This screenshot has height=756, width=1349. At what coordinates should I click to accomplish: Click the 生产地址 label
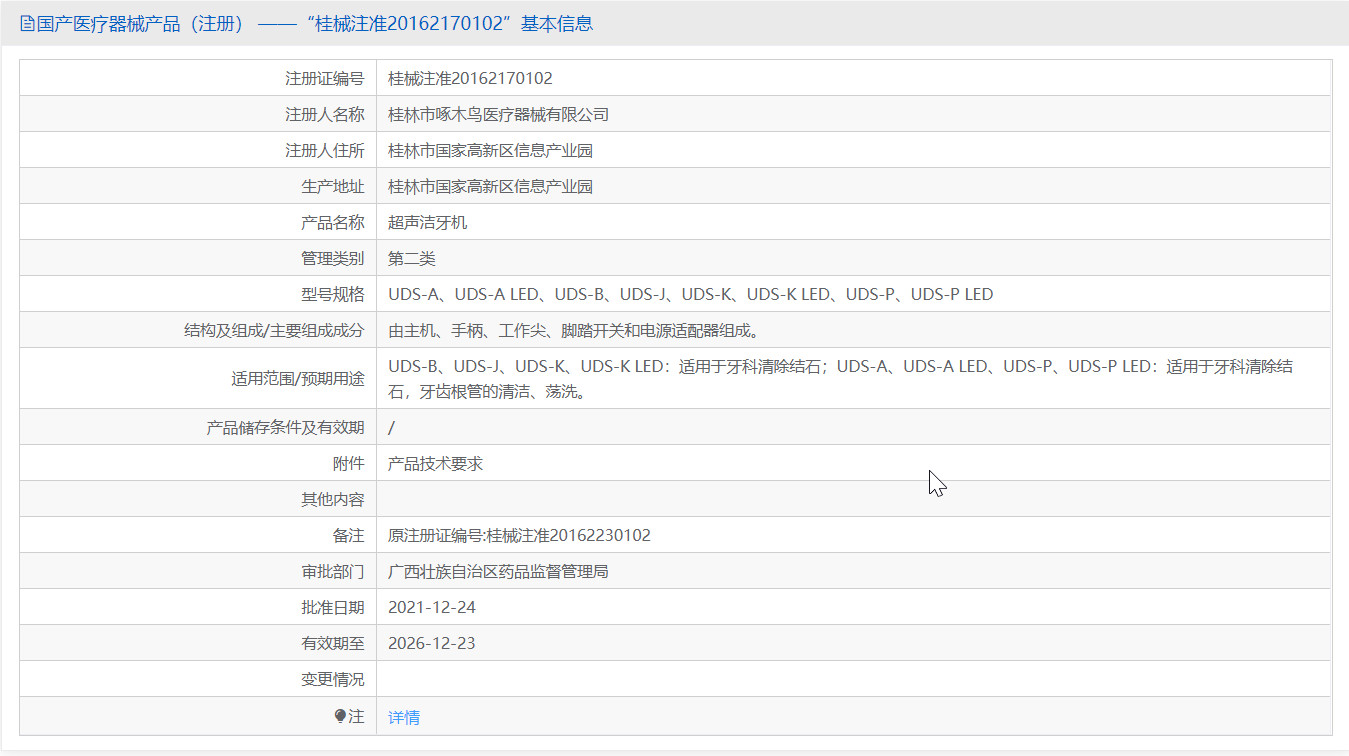coord(332,186)
